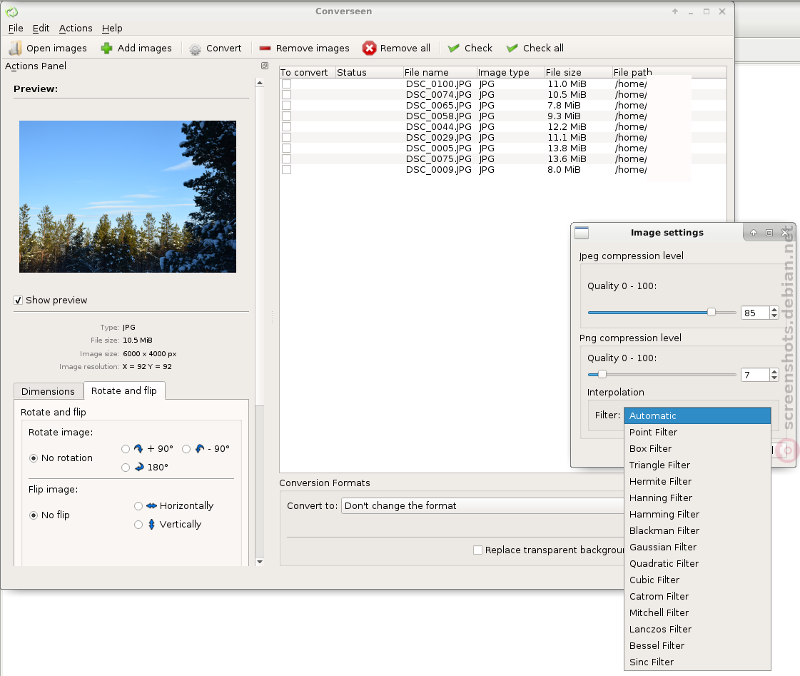This screenshot has height=676, width=800.
Task: Select Mitchell Filter option
Action: coord(697,613)
